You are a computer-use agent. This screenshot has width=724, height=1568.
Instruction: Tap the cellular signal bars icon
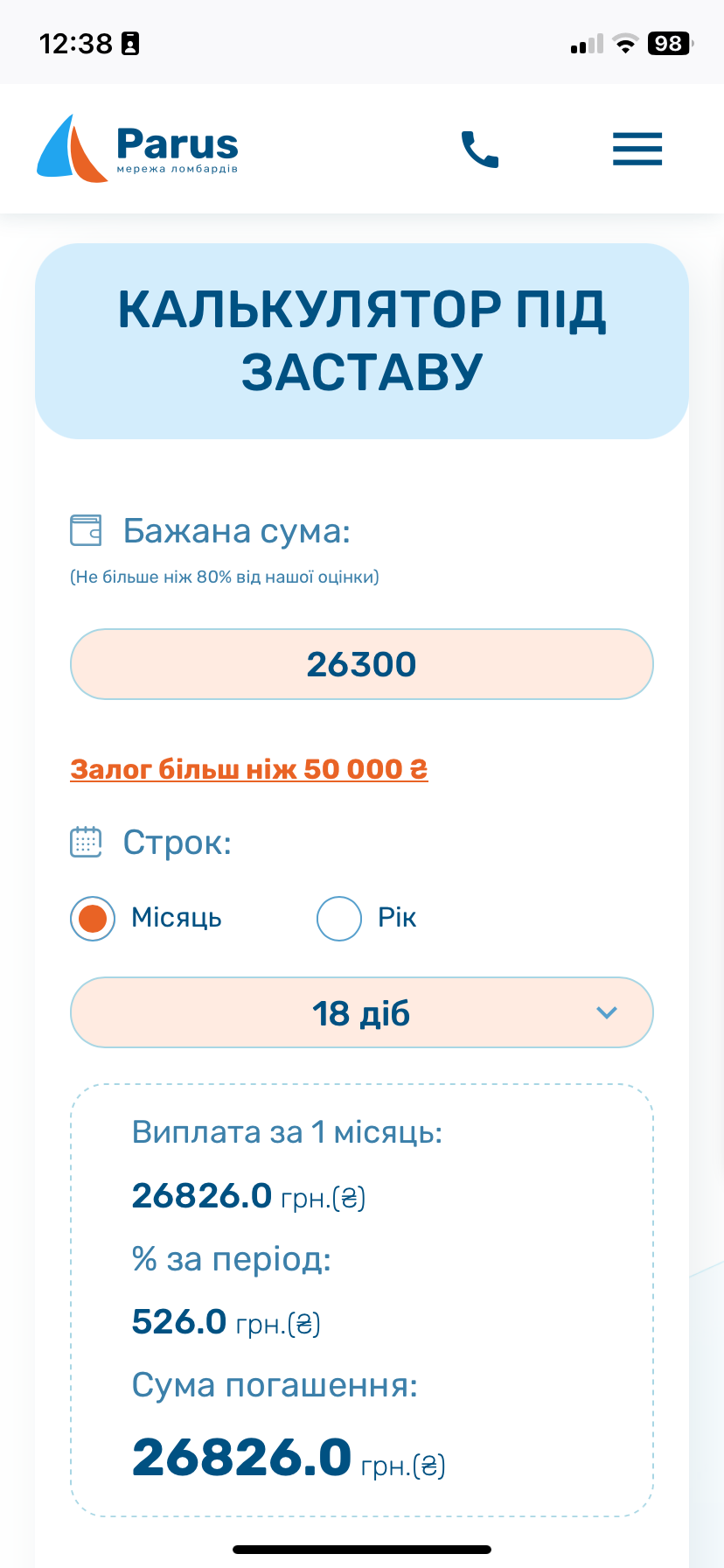click(x=587, y=44)
